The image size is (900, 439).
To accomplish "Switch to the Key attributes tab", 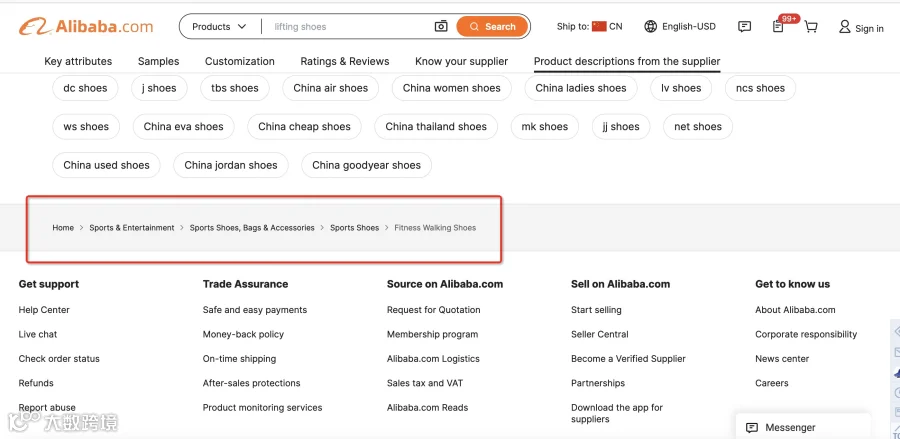I will (78, 61).
